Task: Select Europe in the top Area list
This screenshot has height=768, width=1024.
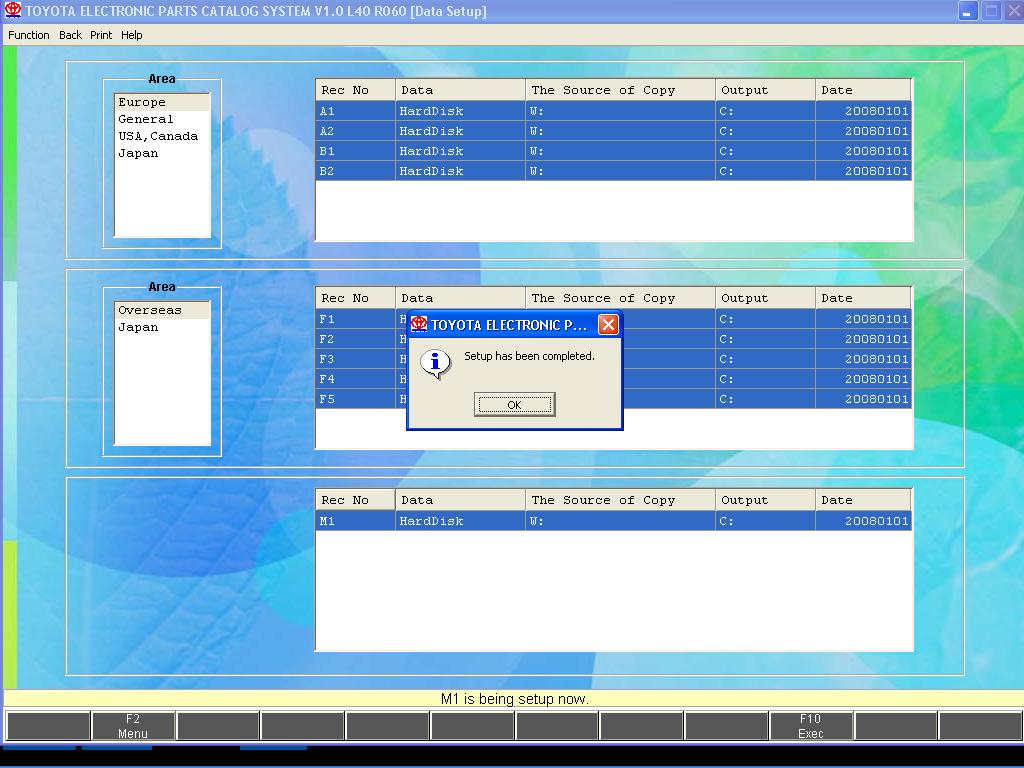Action: tap(142, 102)
